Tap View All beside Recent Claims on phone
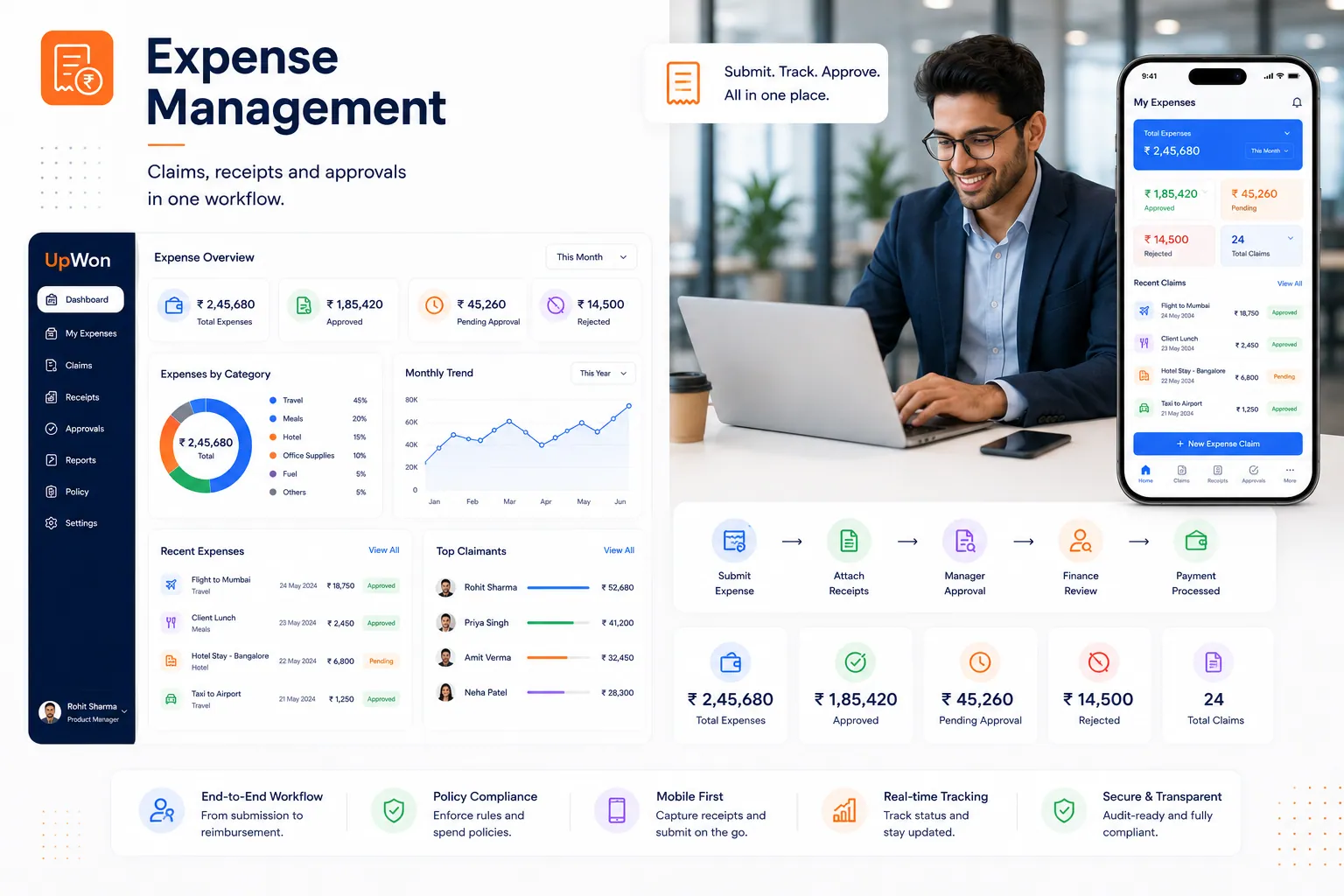Viewport: 1344px width, 896px height. (1290, 283)
